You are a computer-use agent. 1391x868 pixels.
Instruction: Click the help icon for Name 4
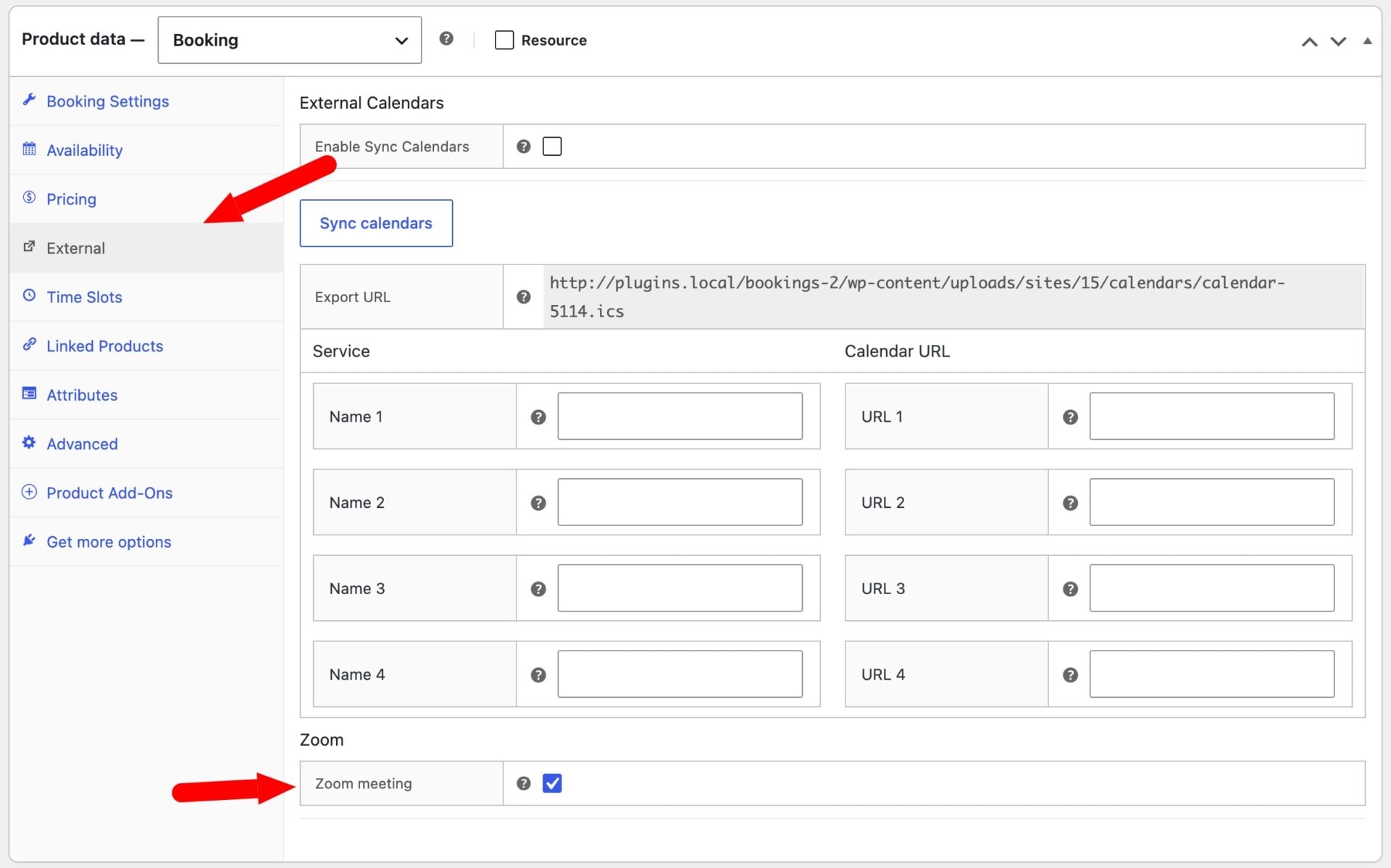pyautogui.click(x=538, y=675)
